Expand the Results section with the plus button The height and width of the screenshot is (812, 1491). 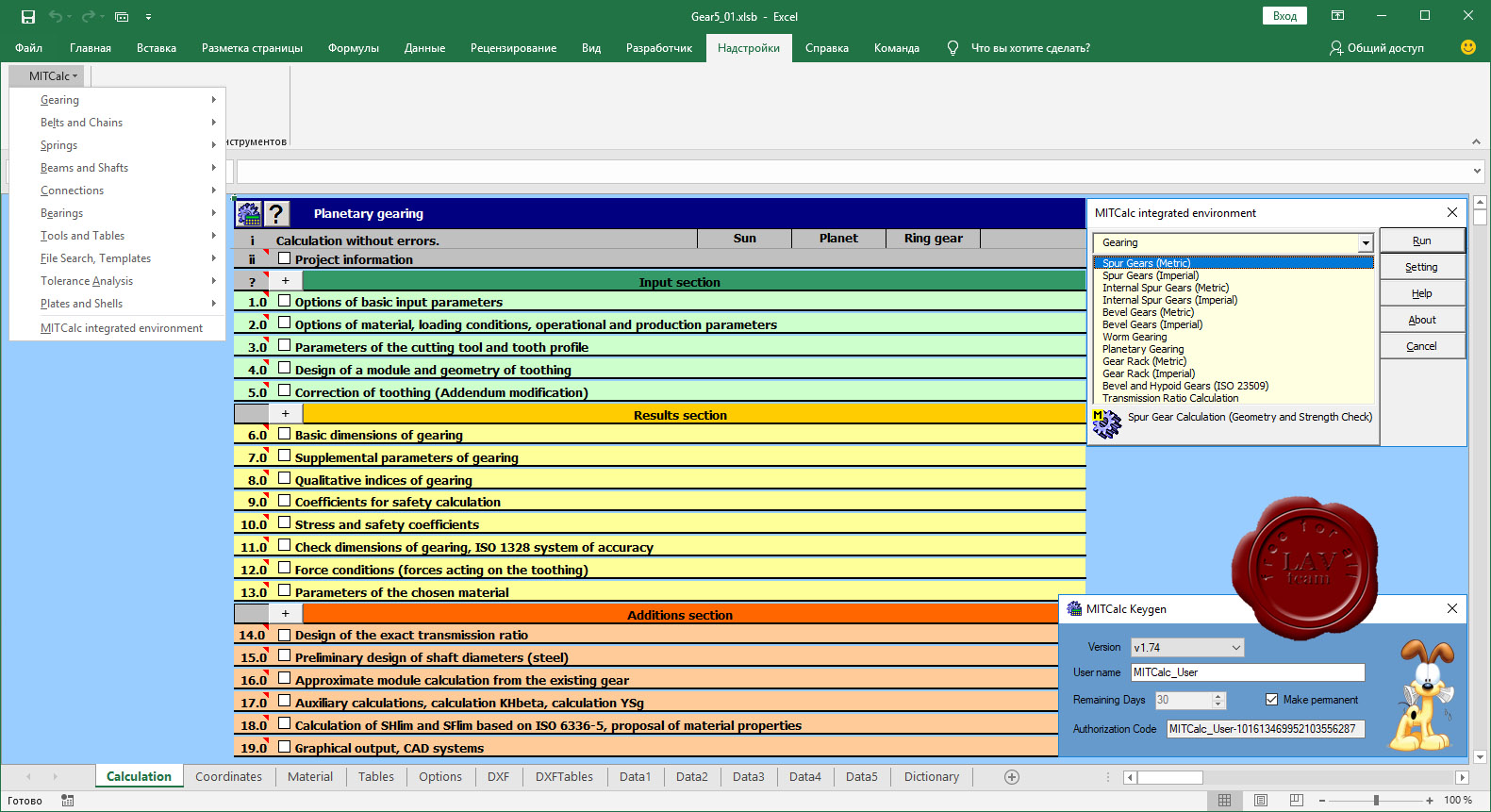click(285, 414)
